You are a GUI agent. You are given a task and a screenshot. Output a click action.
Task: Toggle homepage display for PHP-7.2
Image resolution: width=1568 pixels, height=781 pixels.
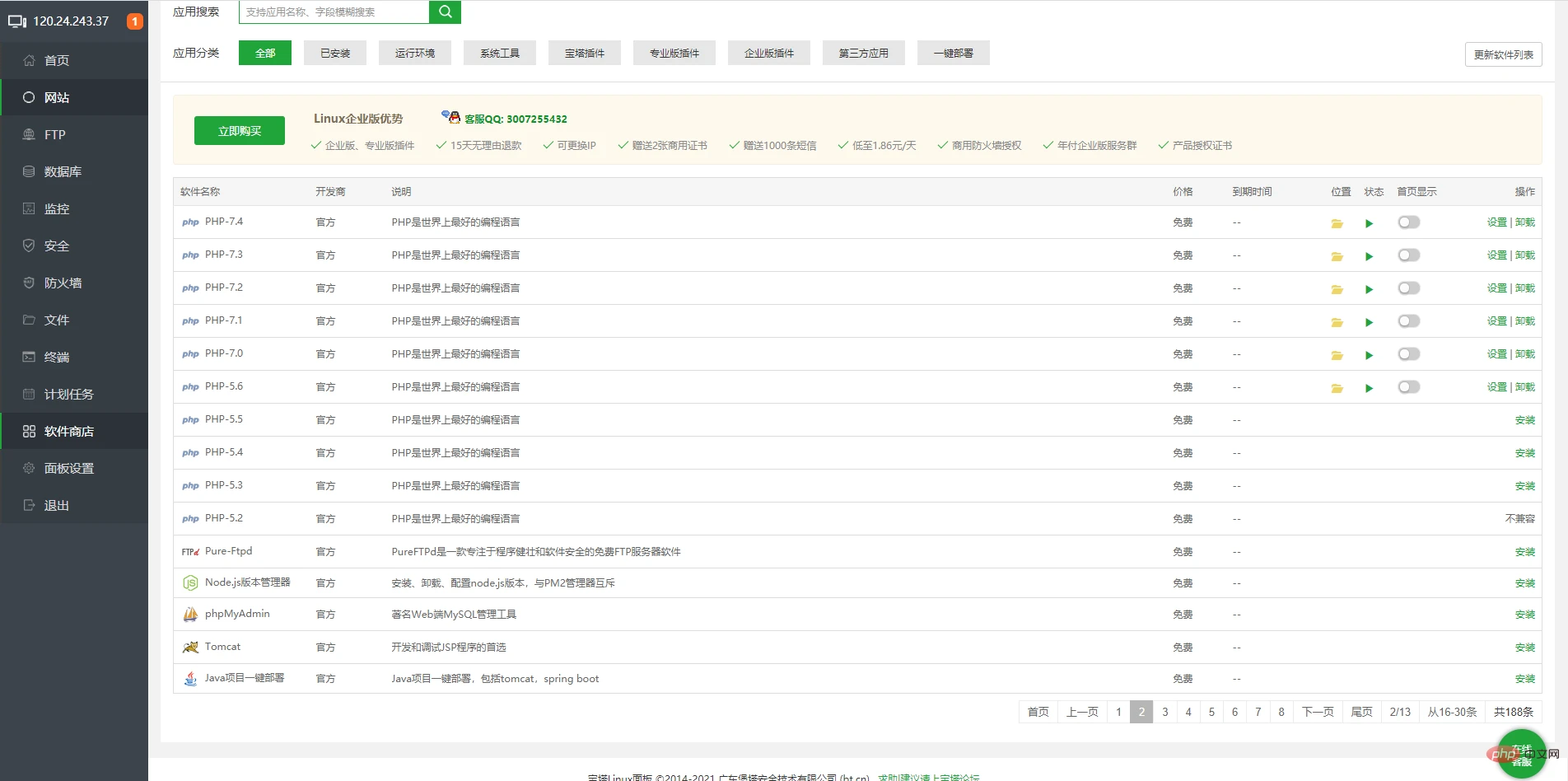pos(1408,288)
